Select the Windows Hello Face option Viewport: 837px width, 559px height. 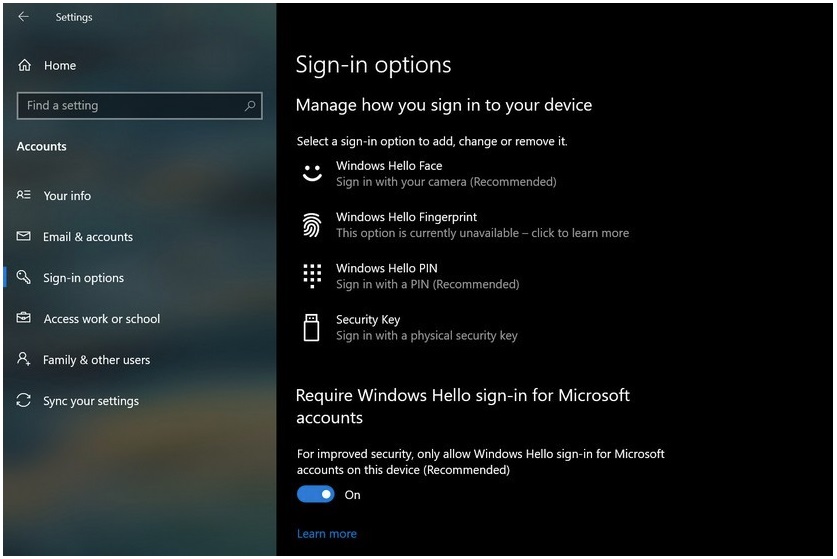point(429,174)
